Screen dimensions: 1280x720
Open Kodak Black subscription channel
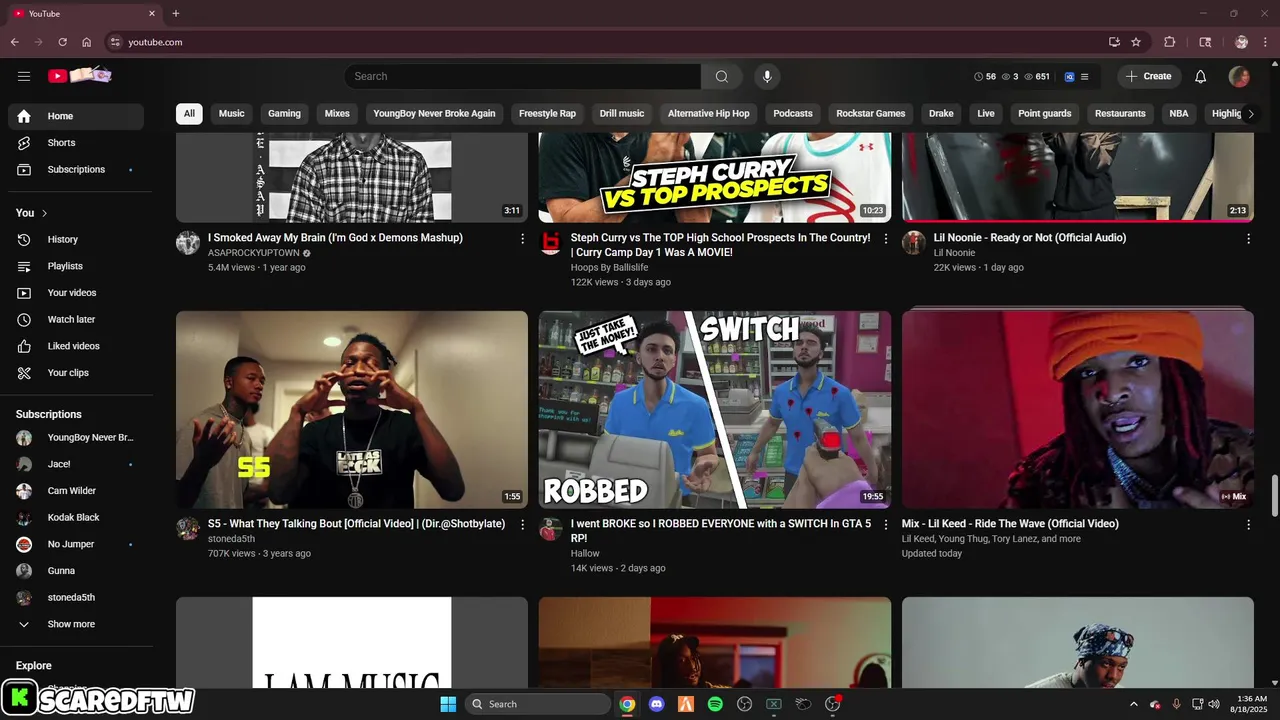[76, 518]
